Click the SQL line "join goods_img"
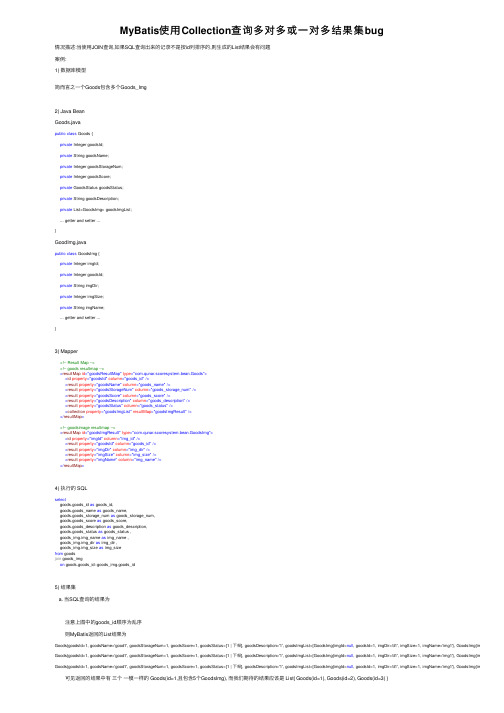Image resolution: width=504 pixels, height=713 pixels. coord(69,559)
